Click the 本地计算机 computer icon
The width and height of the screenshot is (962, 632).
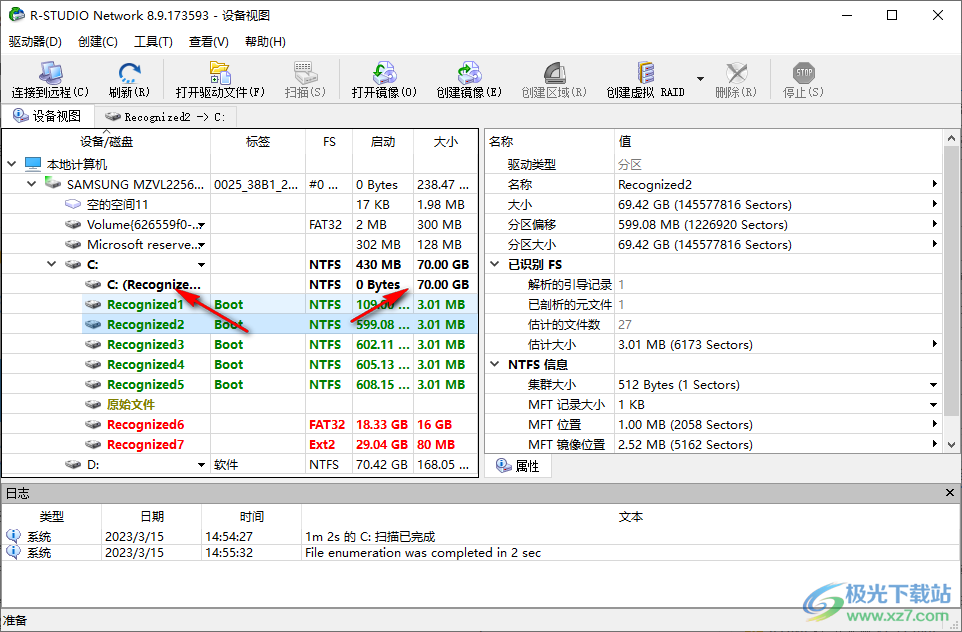pos(33,164)
